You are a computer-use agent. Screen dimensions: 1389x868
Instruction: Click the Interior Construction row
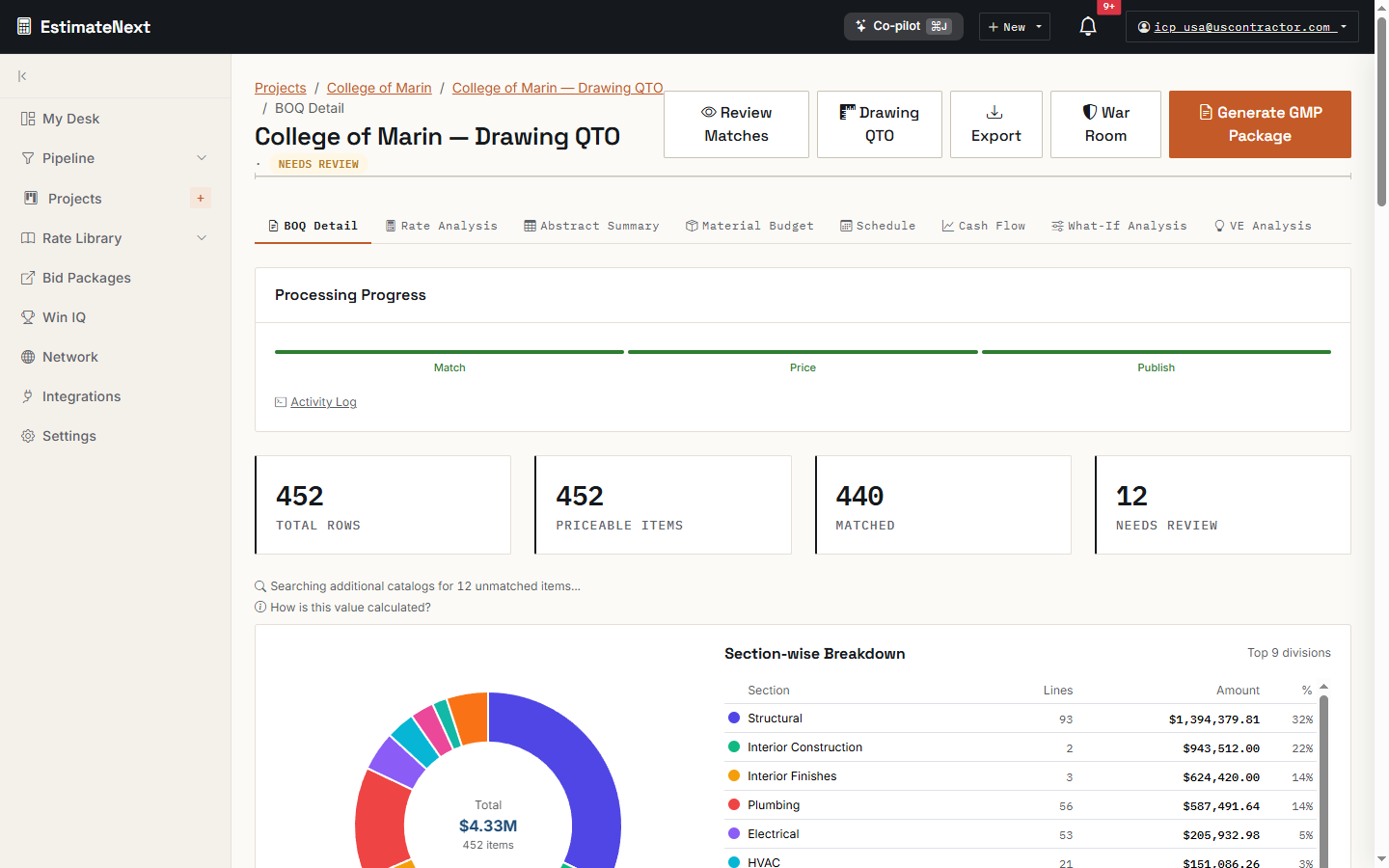point(1021,747)
